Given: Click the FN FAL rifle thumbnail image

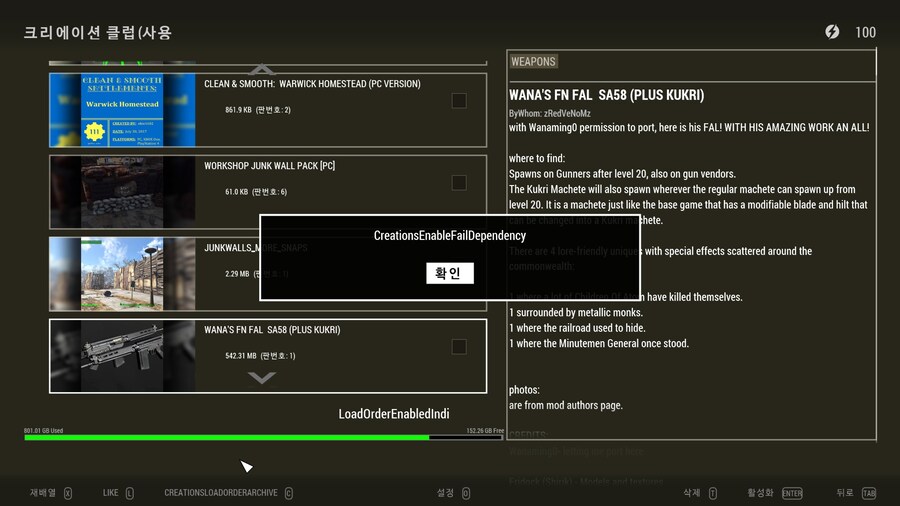Looking at the screenshot, I should 122,356.
